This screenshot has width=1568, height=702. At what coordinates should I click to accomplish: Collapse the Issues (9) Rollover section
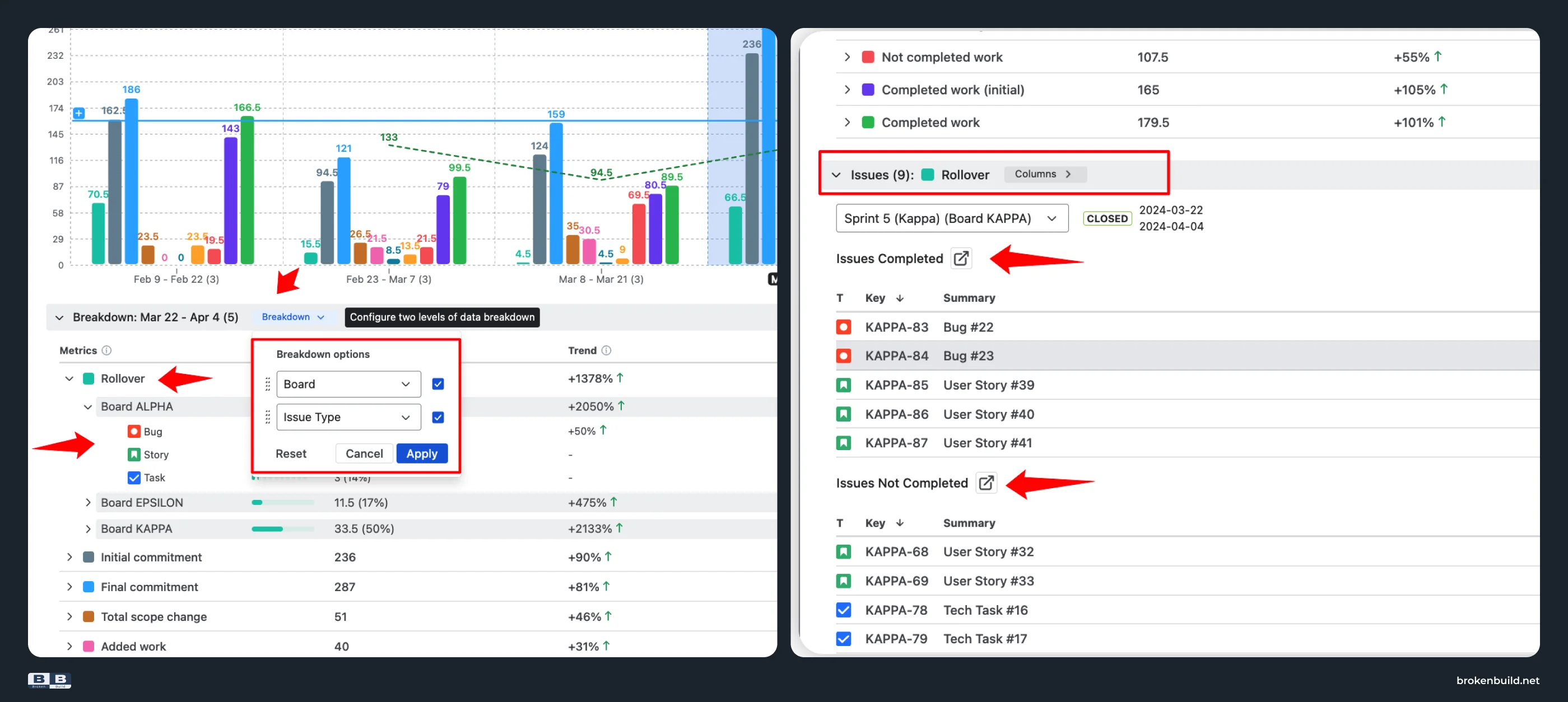click(836, 175)
